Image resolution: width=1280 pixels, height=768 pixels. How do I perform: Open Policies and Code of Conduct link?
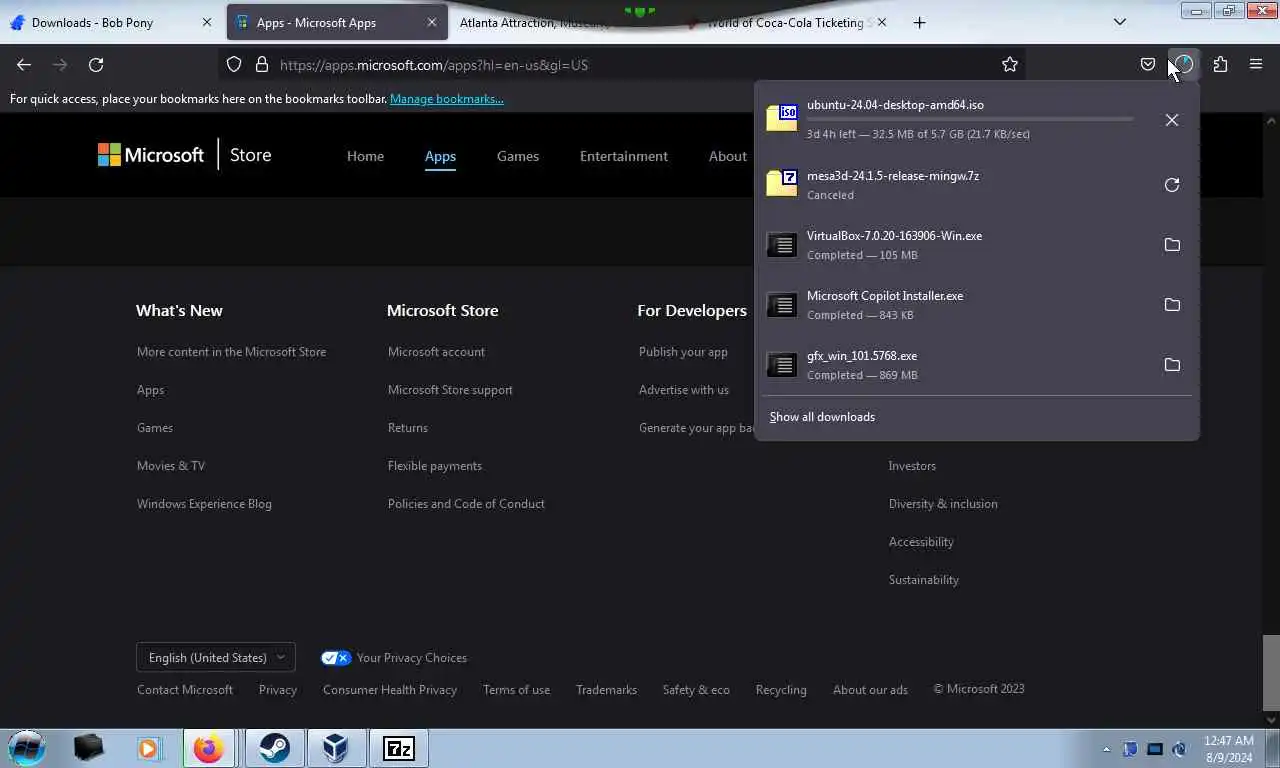click(466, 504)
